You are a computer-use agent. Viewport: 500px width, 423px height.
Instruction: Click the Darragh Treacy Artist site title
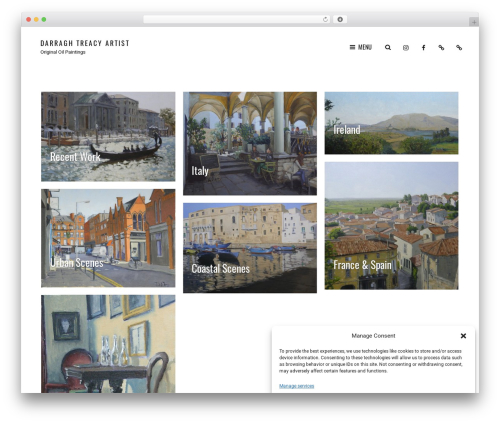pos(85,43)
